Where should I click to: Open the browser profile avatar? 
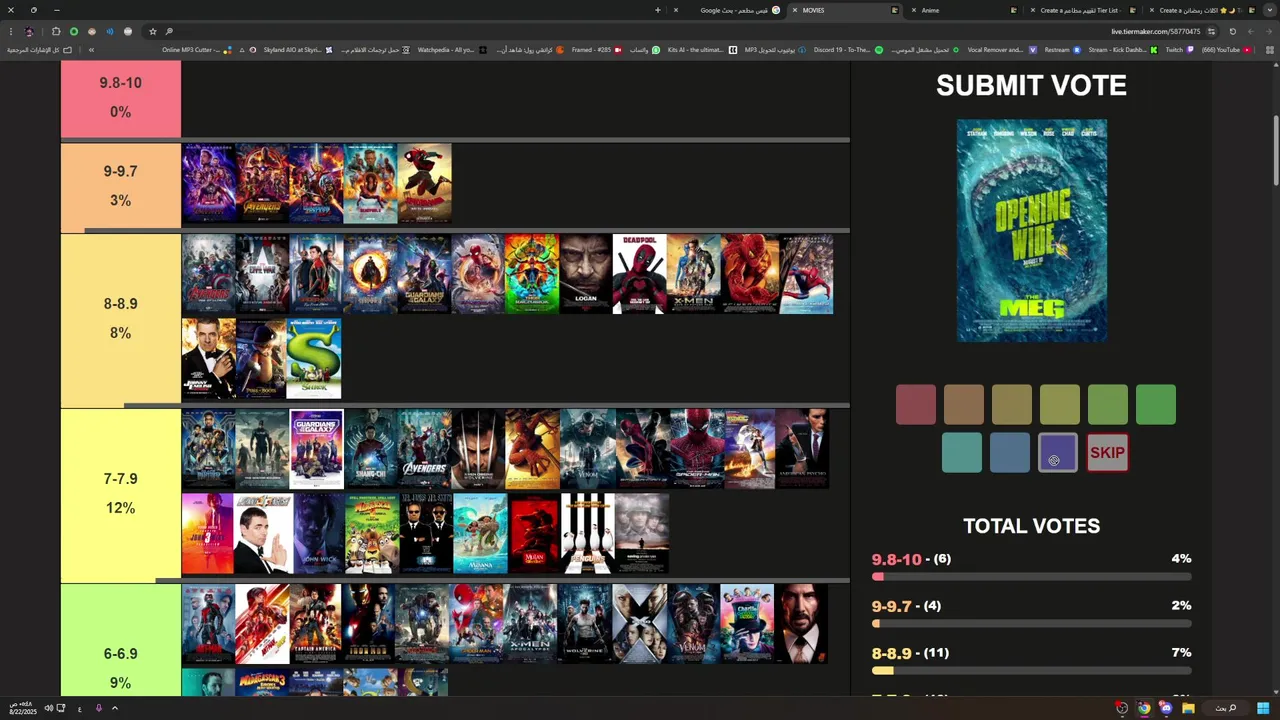[x=29, y=31]
